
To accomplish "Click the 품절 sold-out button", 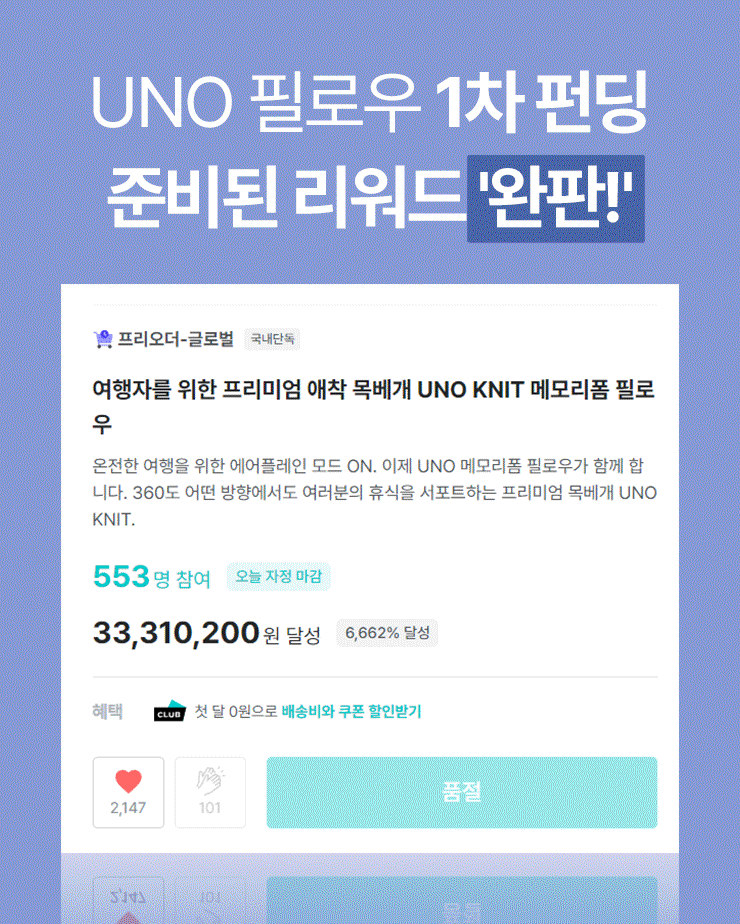I will click(x=463, y=793).
